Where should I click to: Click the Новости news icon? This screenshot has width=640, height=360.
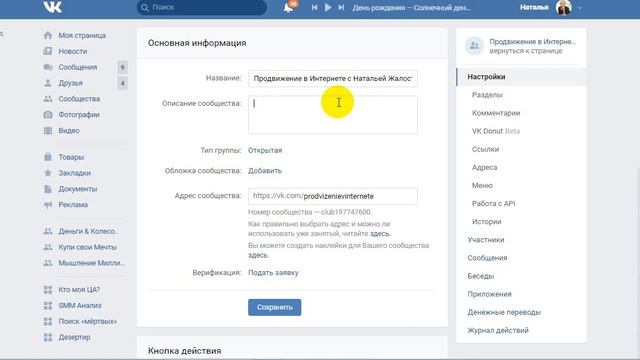point(48,51)
